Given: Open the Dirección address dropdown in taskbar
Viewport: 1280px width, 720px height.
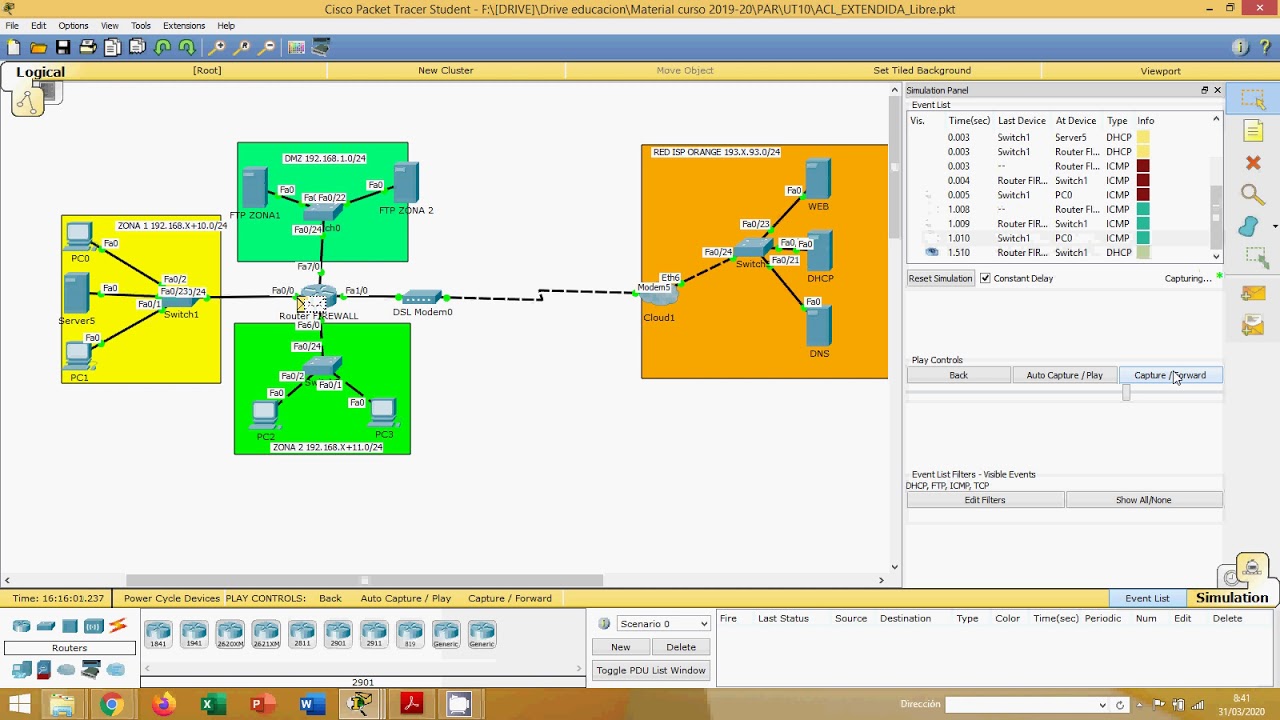Looking at the screenshot, I should click(1103, 705).
